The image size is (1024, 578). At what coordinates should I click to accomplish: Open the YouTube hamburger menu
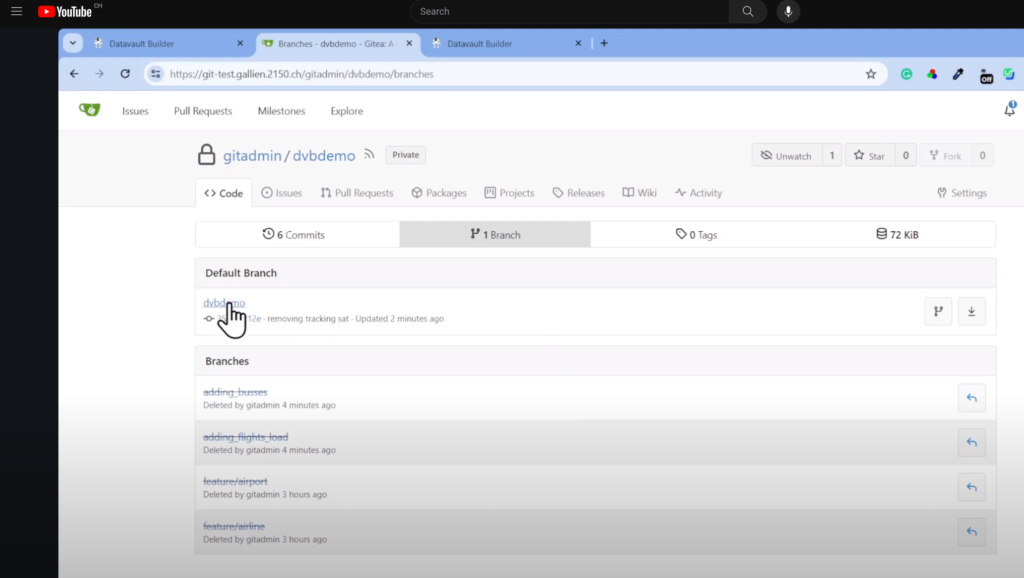(16, 12)
